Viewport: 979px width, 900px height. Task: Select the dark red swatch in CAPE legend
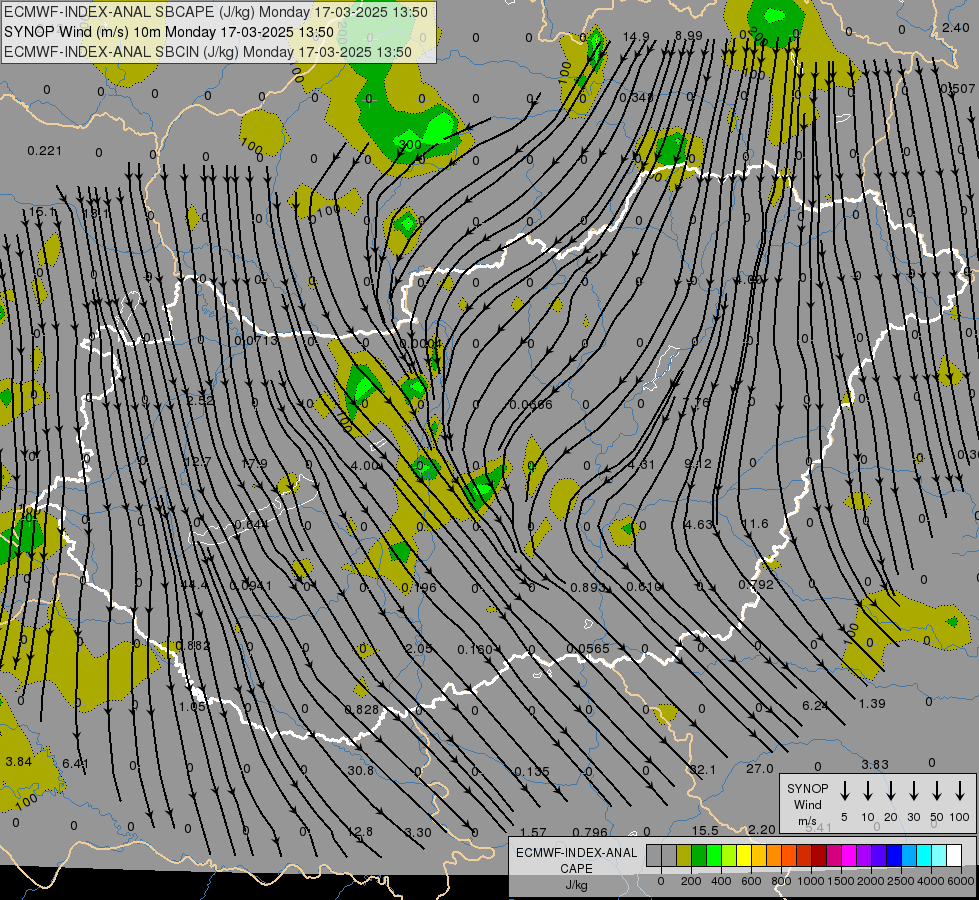tap(819, 855)
